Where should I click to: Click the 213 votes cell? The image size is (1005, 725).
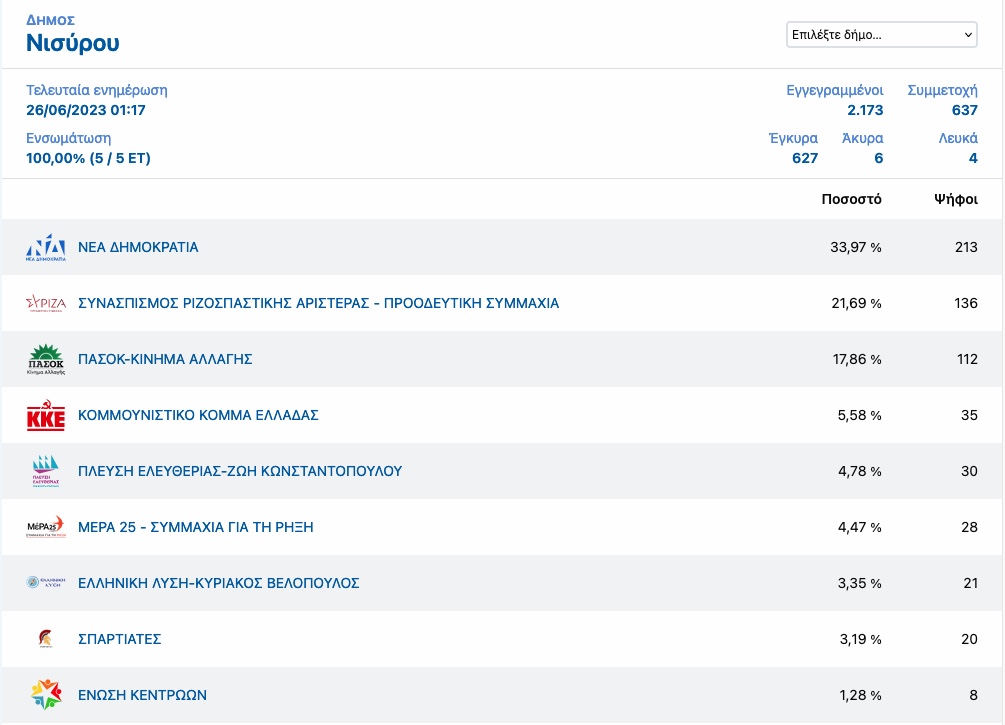pos(966,247)
